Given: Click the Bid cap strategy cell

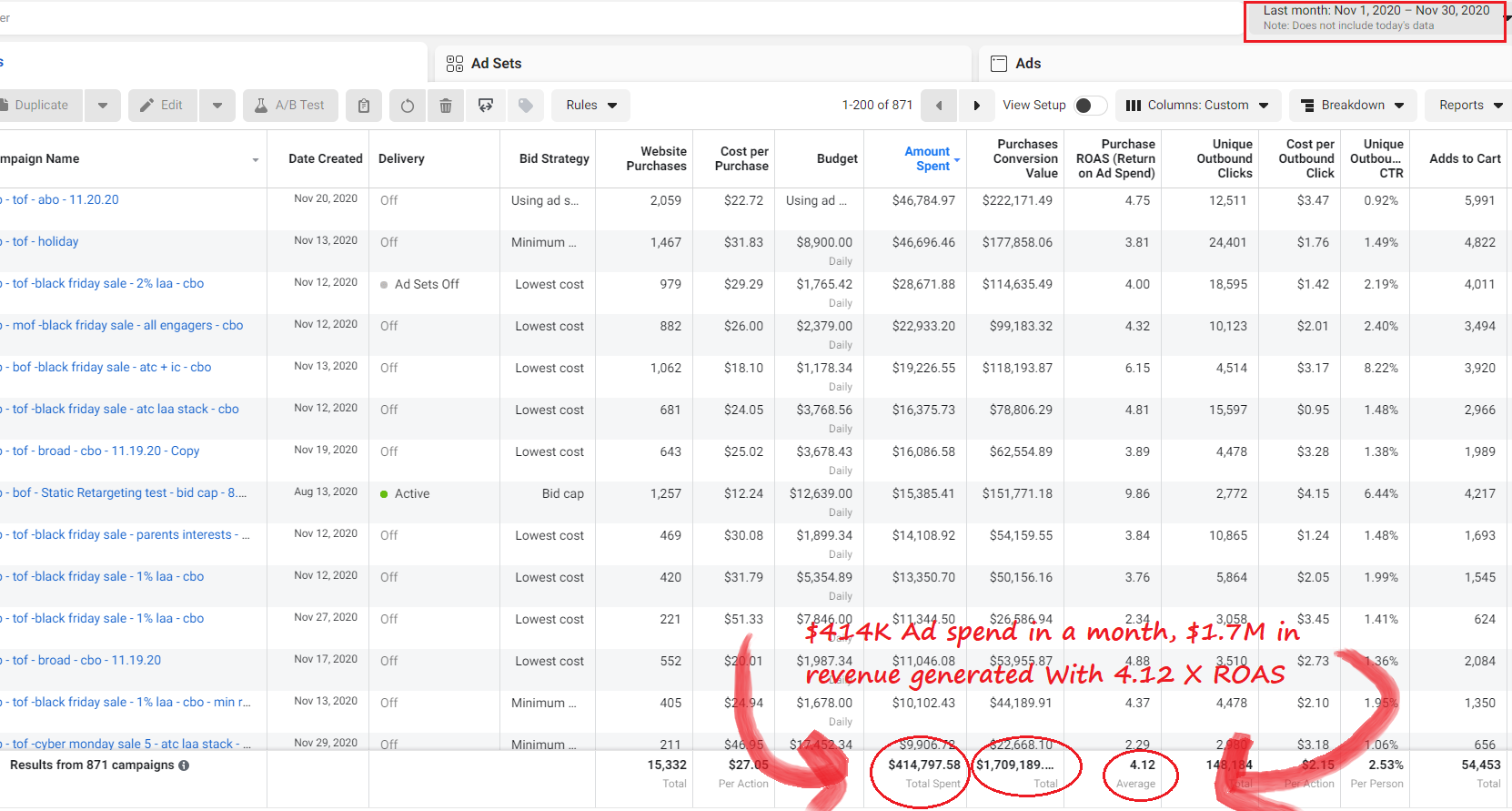Looking at the screenshot, I should tap(563, 493).
